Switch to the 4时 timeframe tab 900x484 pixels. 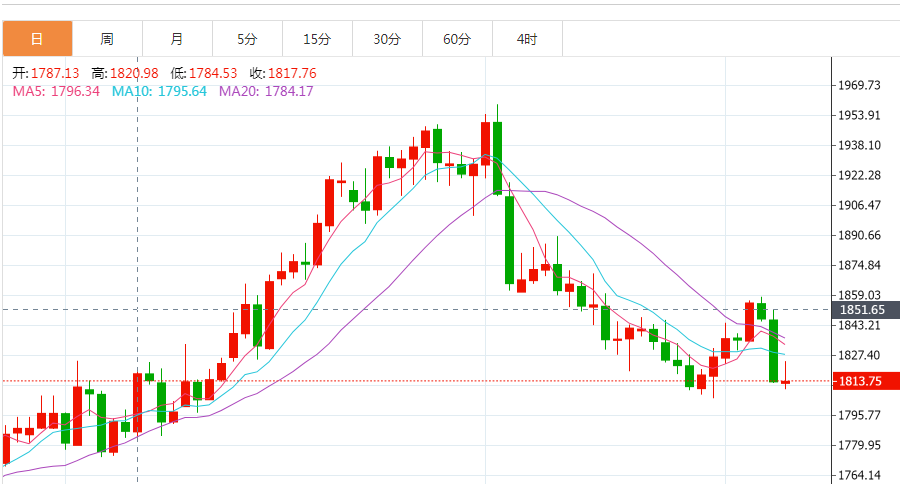(x=527, y=39)
